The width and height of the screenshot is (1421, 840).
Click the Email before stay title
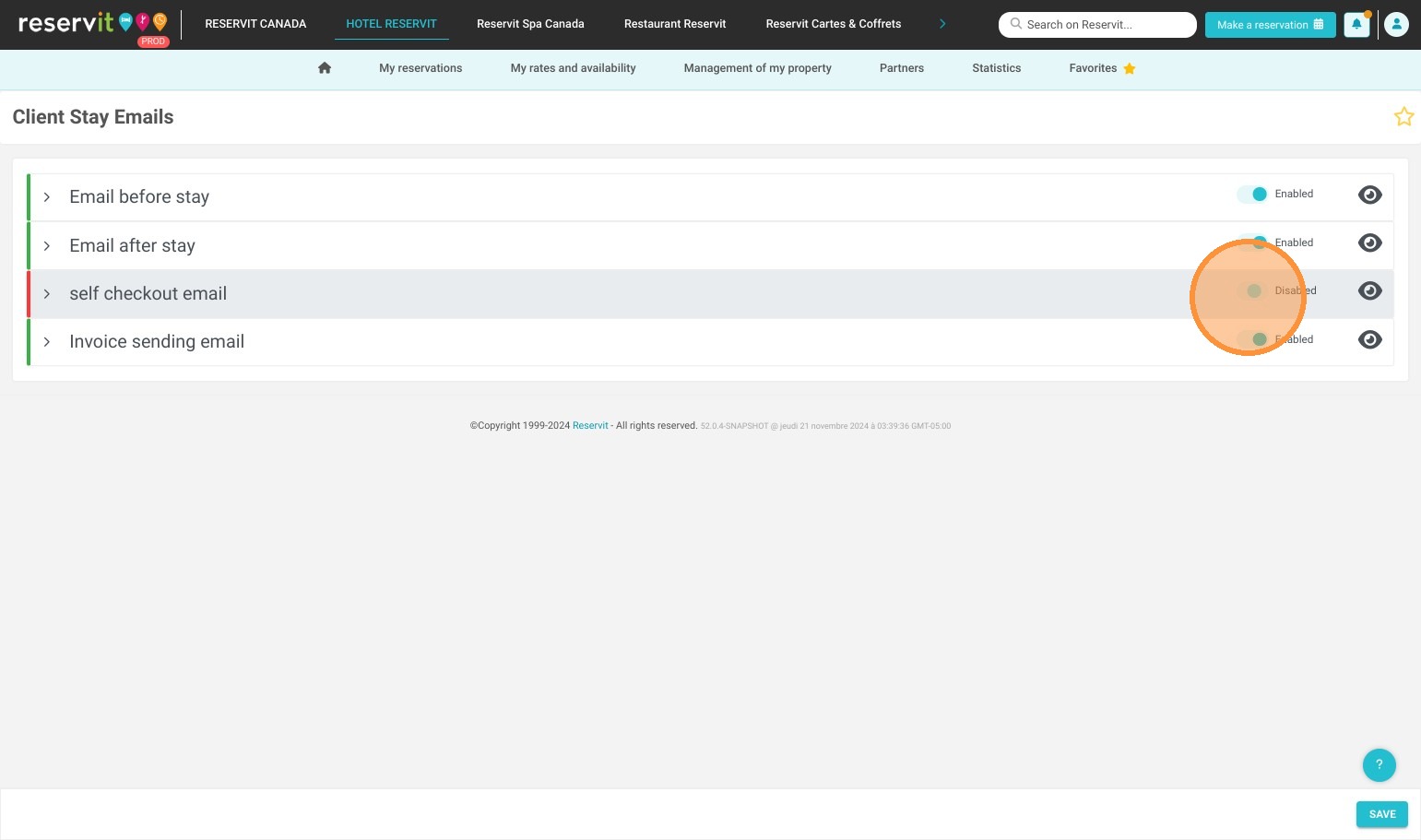(x=139, y=197)
